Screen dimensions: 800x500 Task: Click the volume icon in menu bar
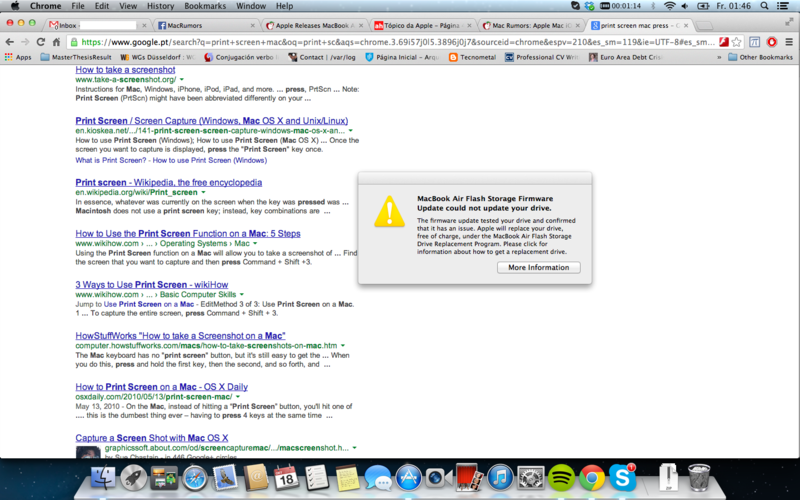(x=685, y=6)
